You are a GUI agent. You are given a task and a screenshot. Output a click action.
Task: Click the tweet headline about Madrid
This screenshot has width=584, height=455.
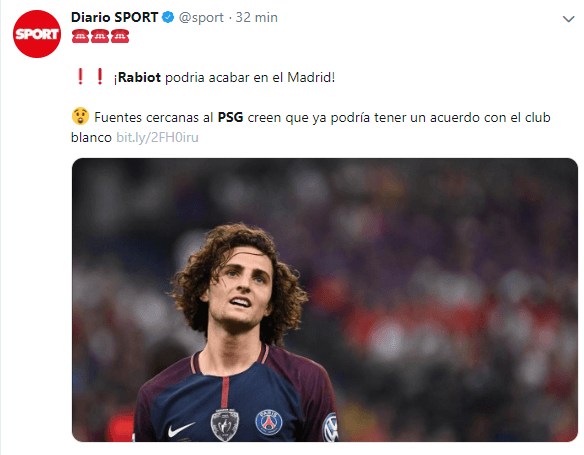click(225, 77)
